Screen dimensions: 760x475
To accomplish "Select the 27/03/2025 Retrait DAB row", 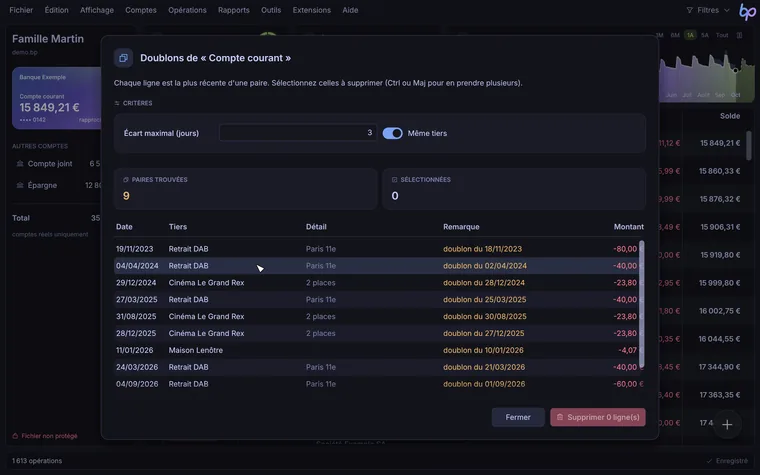I will tap(379, 300).
